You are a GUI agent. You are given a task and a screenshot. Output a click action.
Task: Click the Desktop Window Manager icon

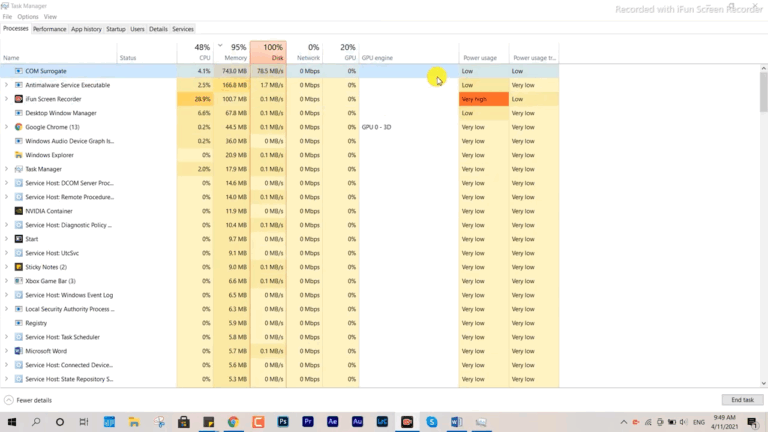[x=19, y=113]
